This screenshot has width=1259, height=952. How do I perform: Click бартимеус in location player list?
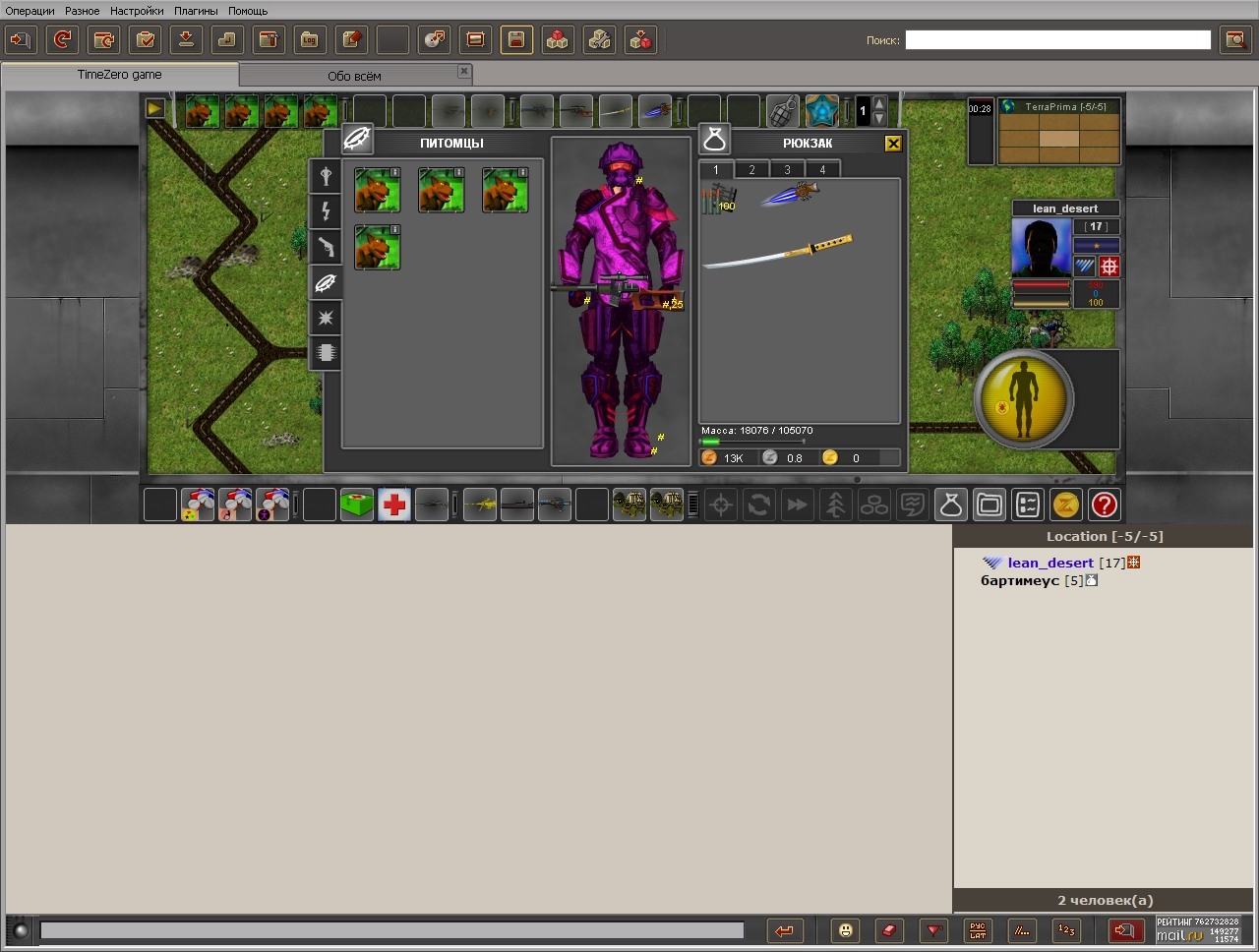pos(1020,580)
